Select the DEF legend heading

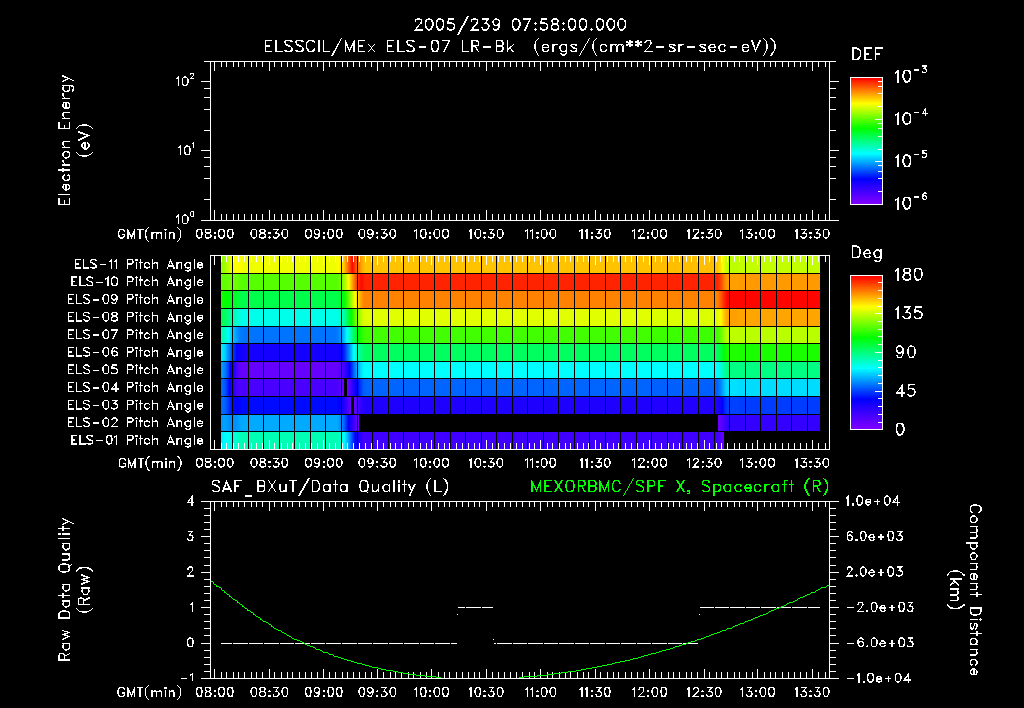coord(867,55)
